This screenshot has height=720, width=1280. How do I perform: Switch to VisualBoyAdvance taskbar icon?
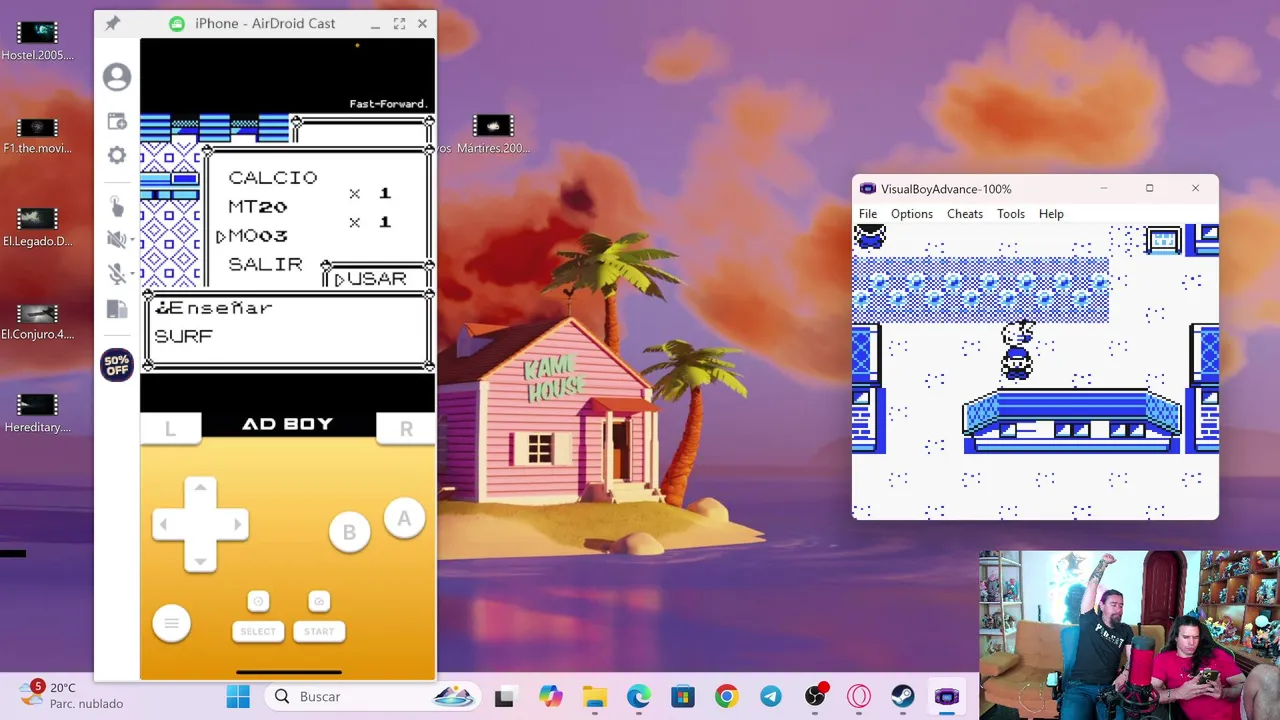(947, 697)
